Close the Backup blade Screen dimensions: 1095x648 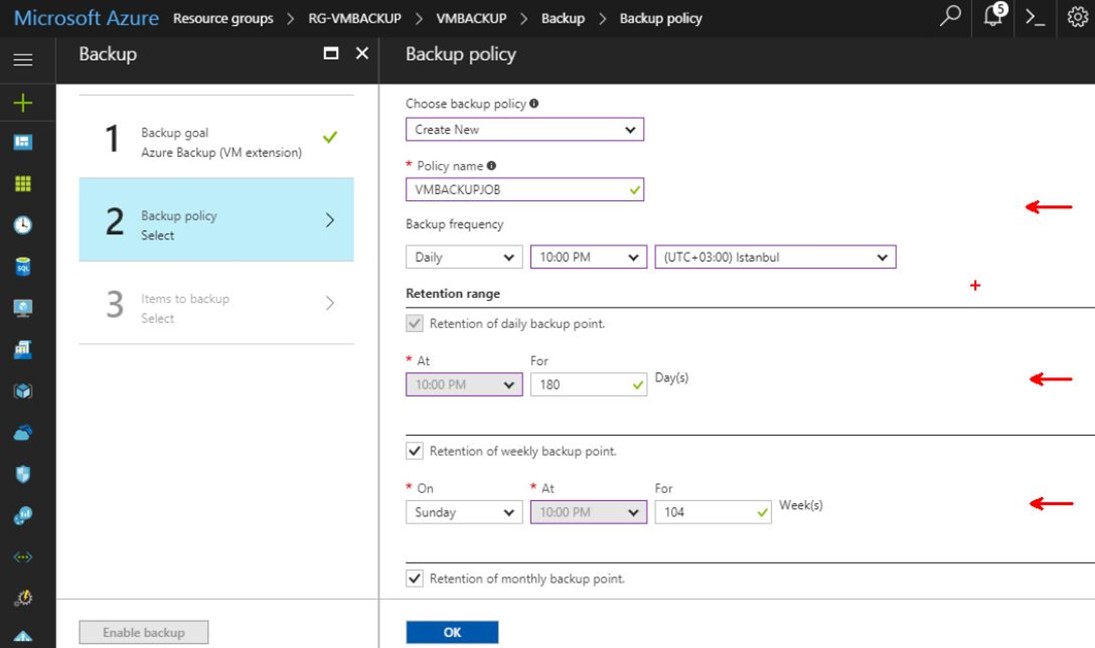click(362, 53)
